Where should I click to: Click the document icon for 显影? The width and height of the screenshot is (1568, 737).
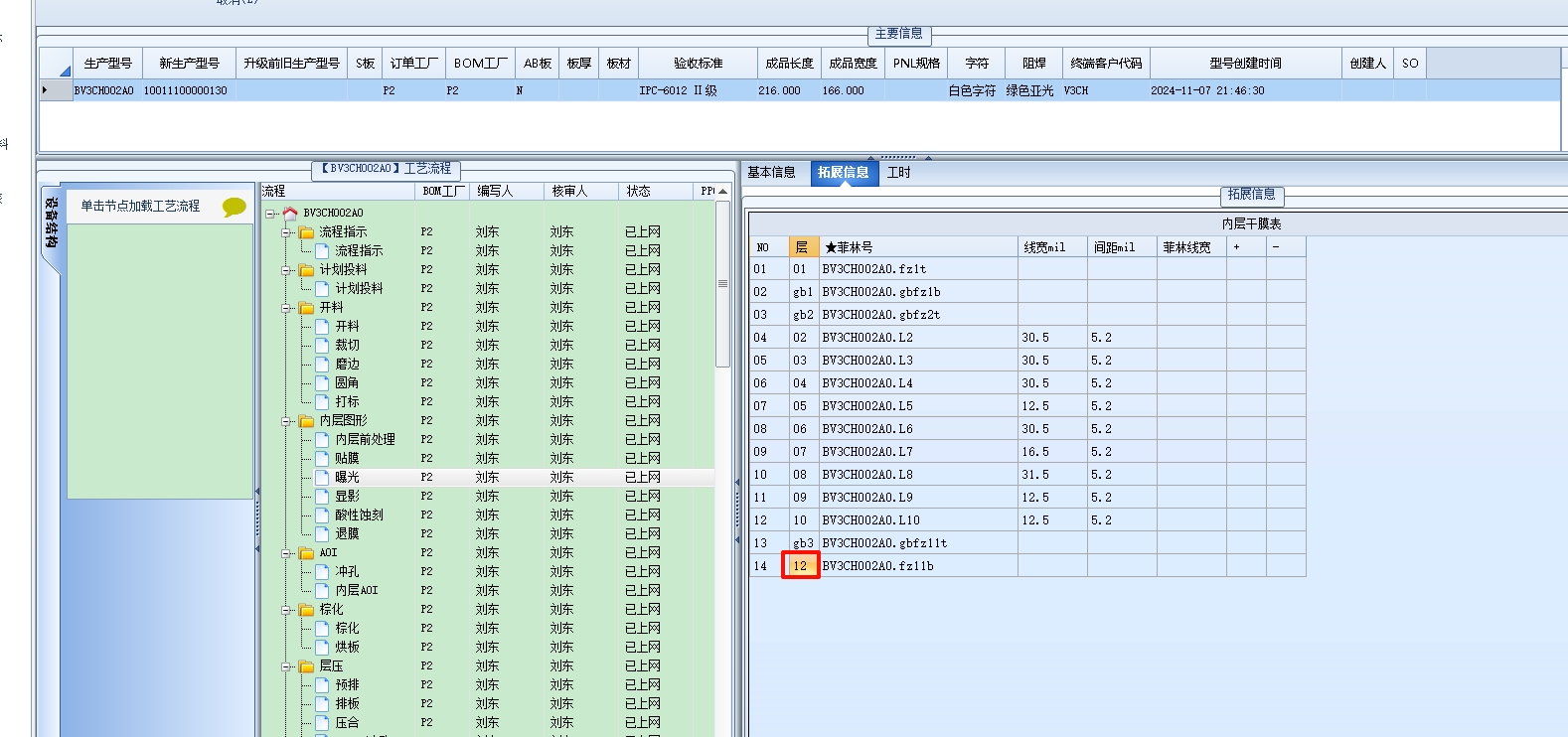coord(322,496)
